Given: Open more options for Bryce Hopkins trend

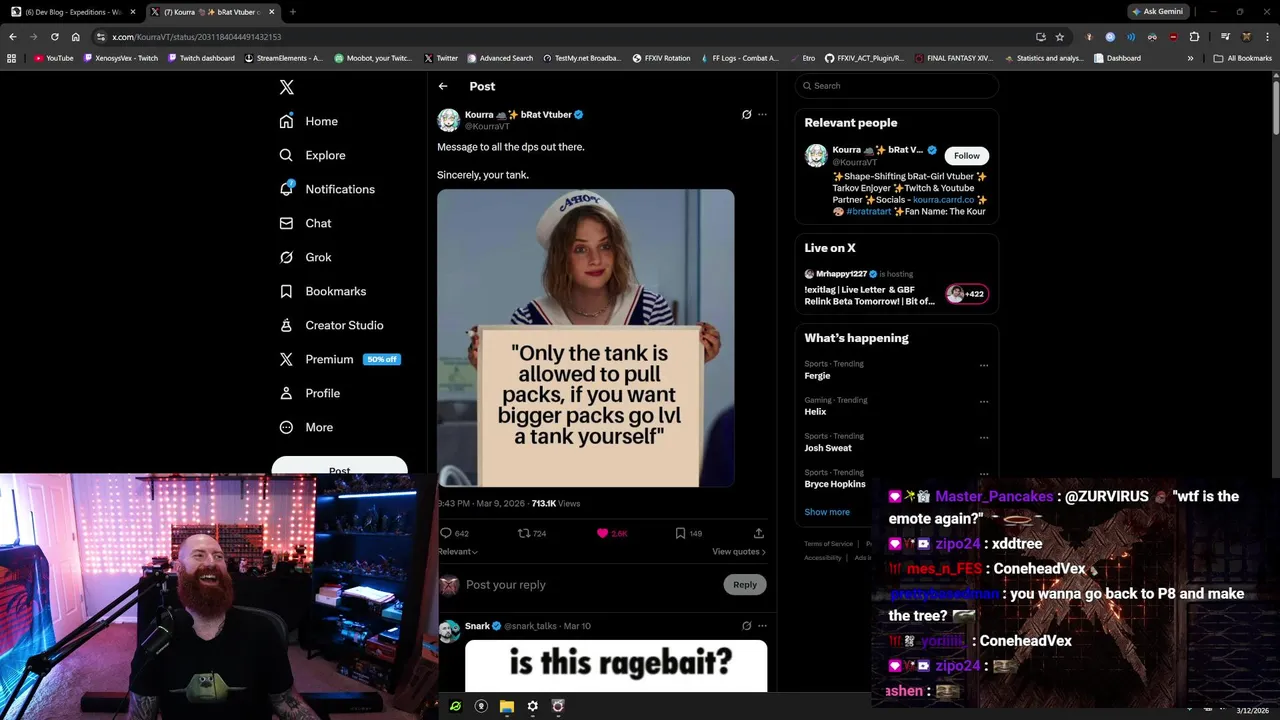Looking at the screenshot, I should [x=984, y=473].
